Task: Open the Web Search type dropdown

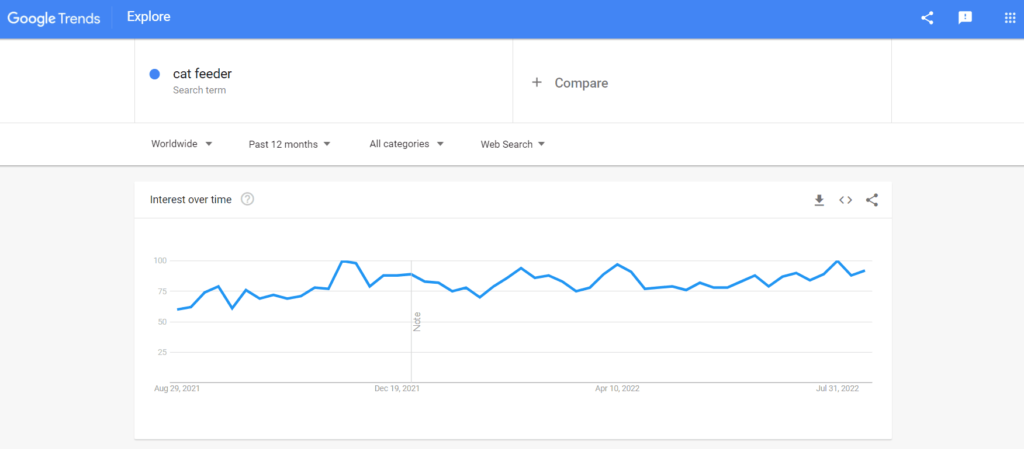Action: [x=513, y=144]
